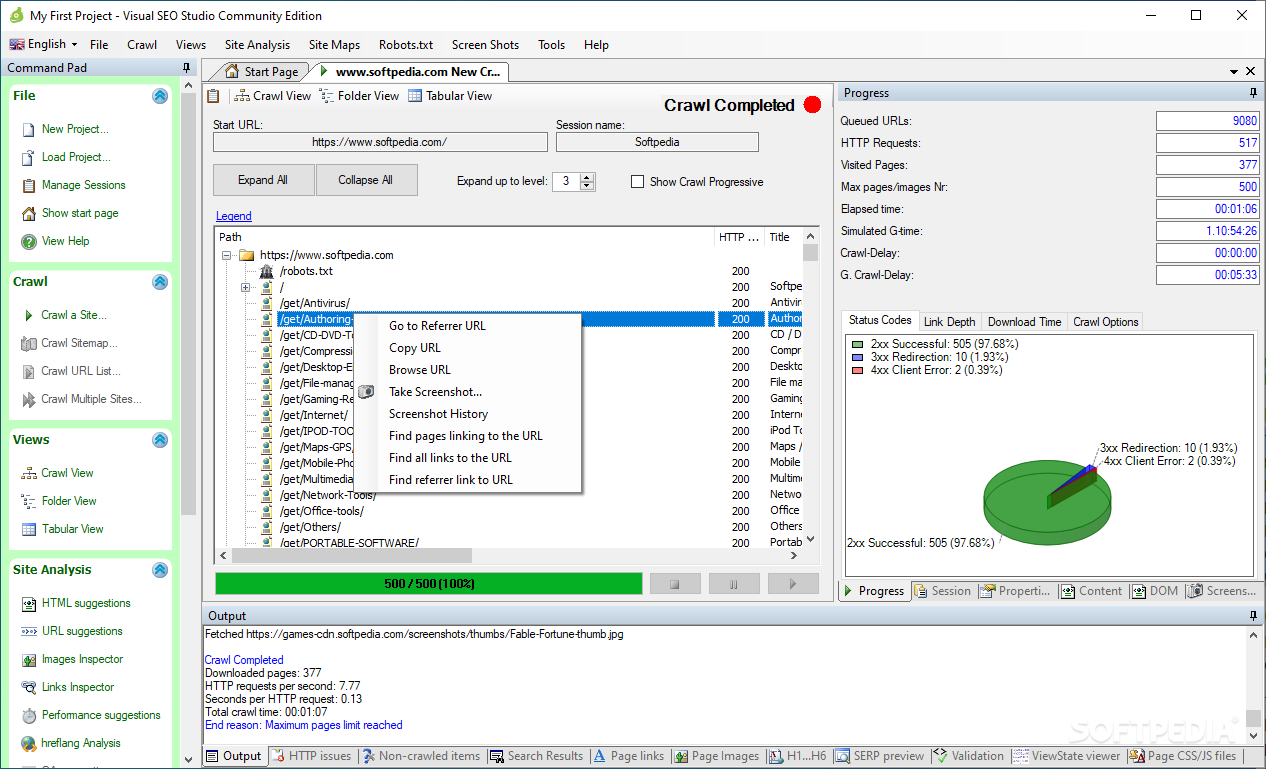Open the Robots.txt menu
Viewport: 1266px width, 769px height.
click(406, 45)
